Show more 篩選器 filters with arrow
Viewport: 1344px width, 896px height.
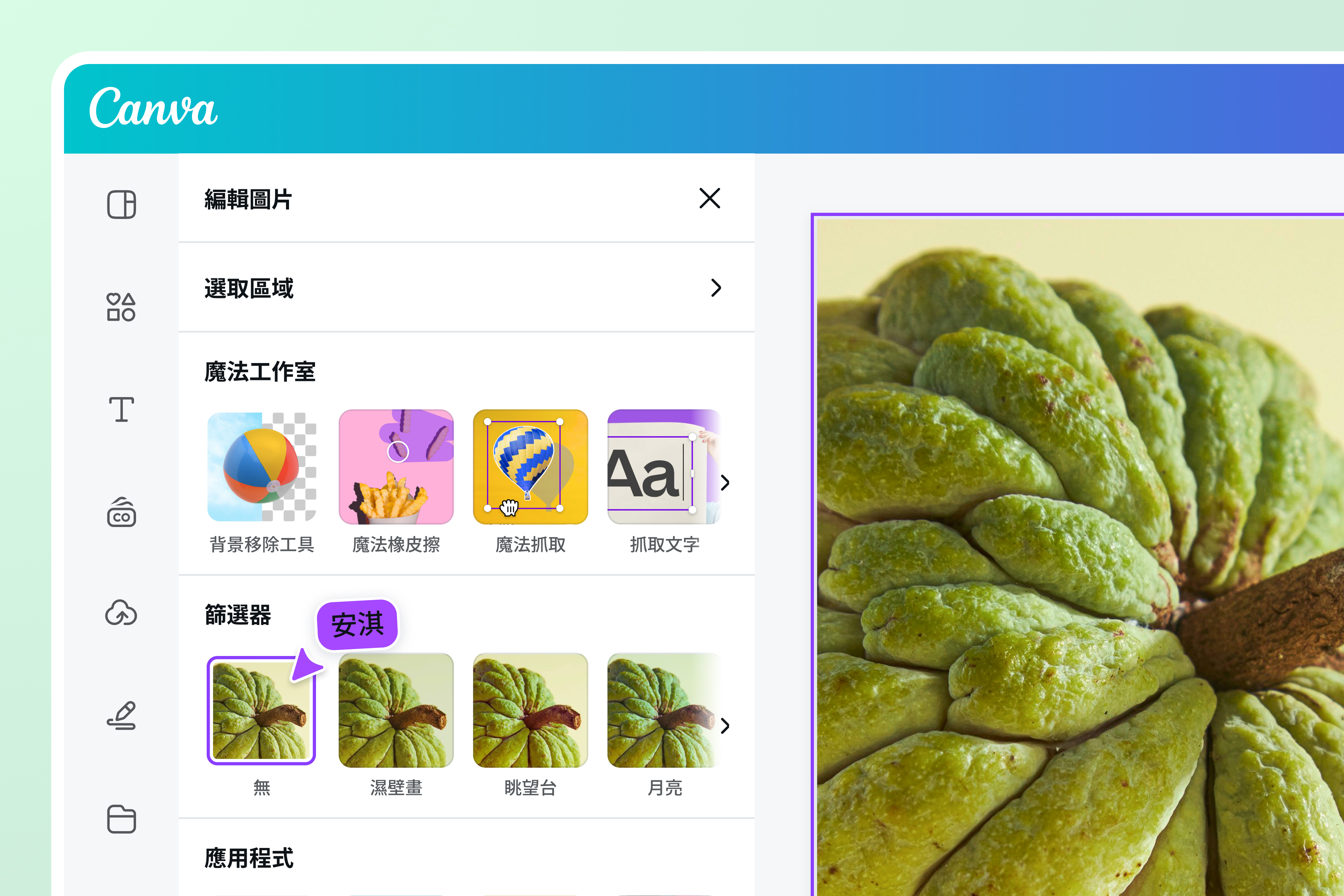pyautogui.click(x=725, y=726)
